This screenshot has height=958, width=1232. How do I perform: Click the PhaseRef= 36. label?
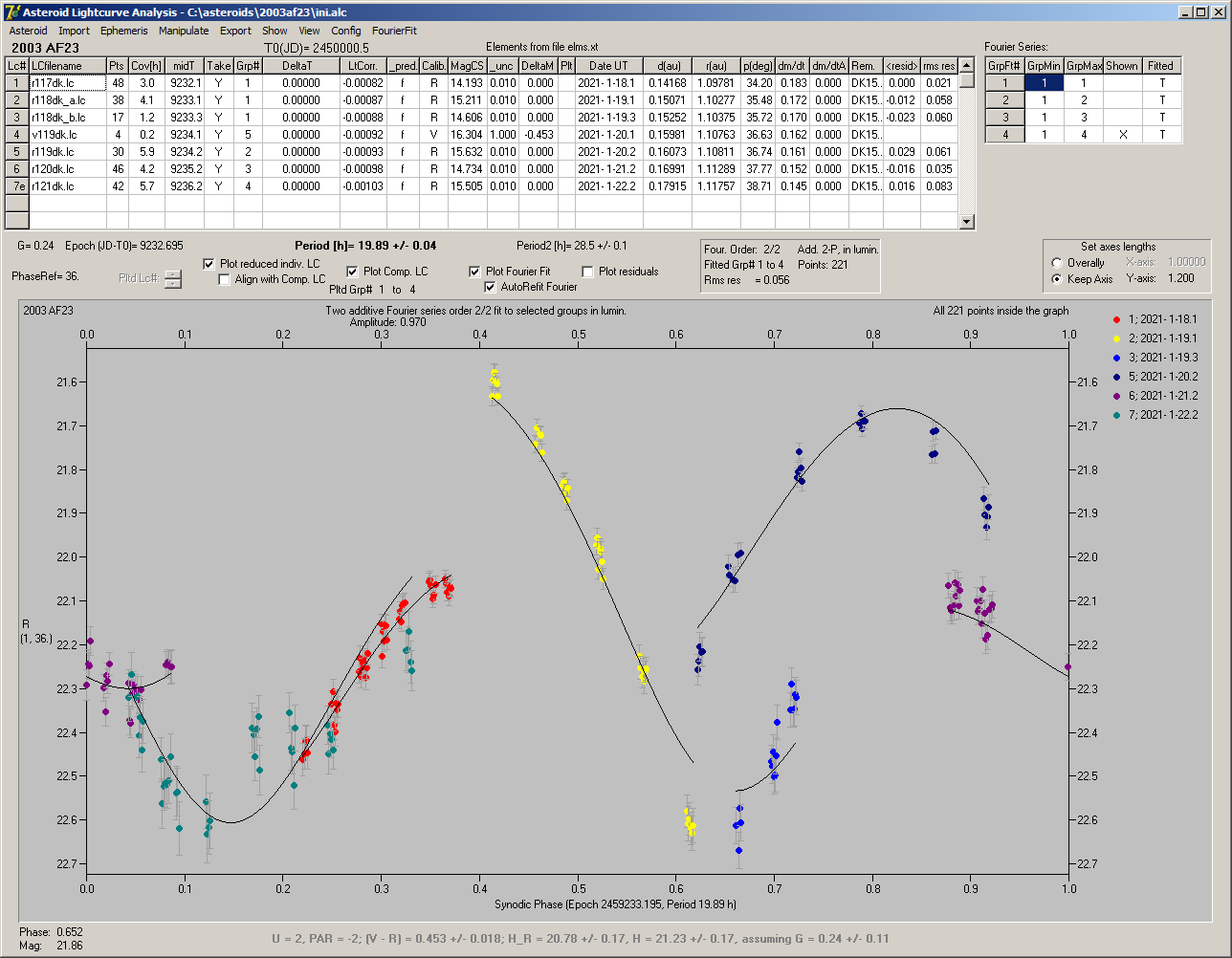point(45,275)
